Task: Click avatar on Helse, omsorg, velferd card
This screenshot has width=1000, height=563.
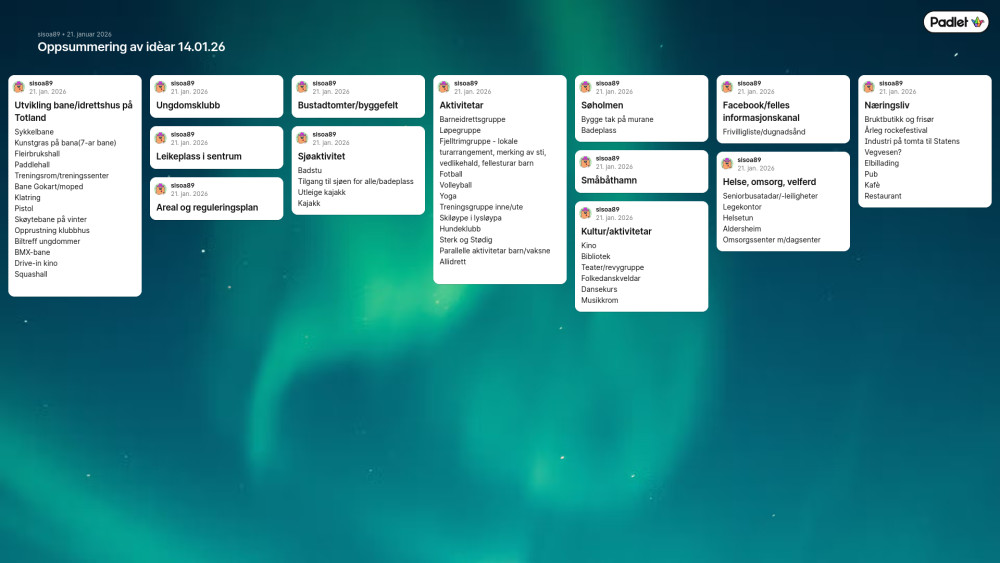Action: coord(727,164)
